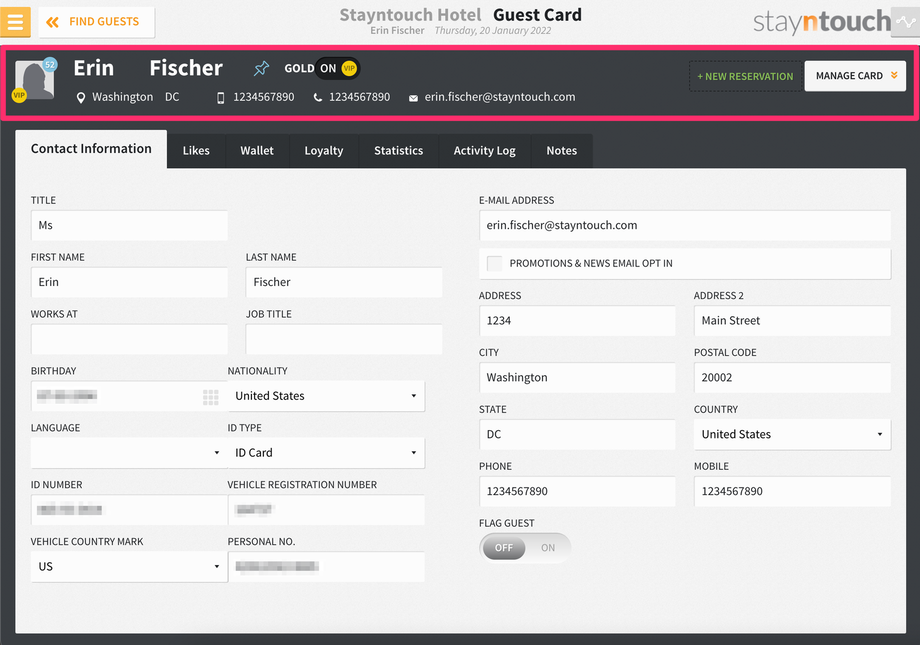Click header email erin.fischer@stayntouch.com

coord(500,97)
